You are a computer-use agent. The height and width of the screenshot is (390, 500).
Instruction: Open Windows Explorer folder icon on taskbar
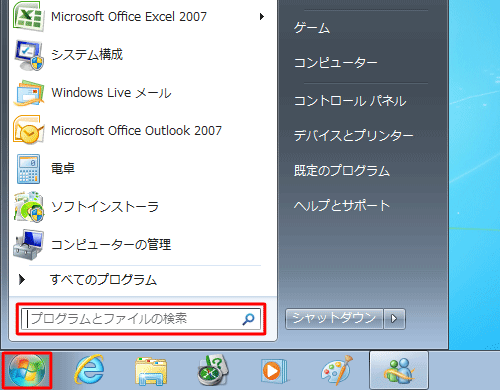click(151, 371)
